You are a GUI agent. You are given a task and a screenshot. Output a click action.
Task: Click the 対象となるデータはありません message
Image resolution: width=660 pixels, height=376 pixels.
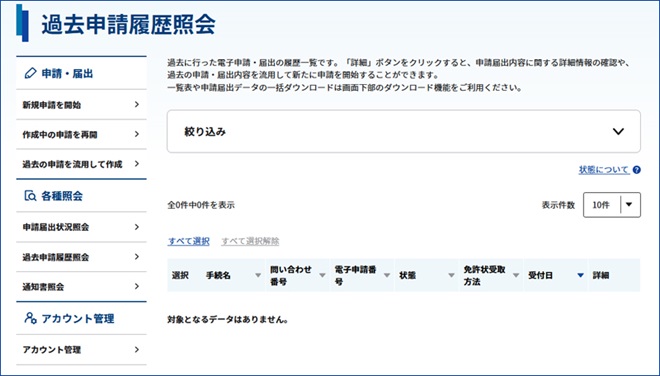point(228,320)
